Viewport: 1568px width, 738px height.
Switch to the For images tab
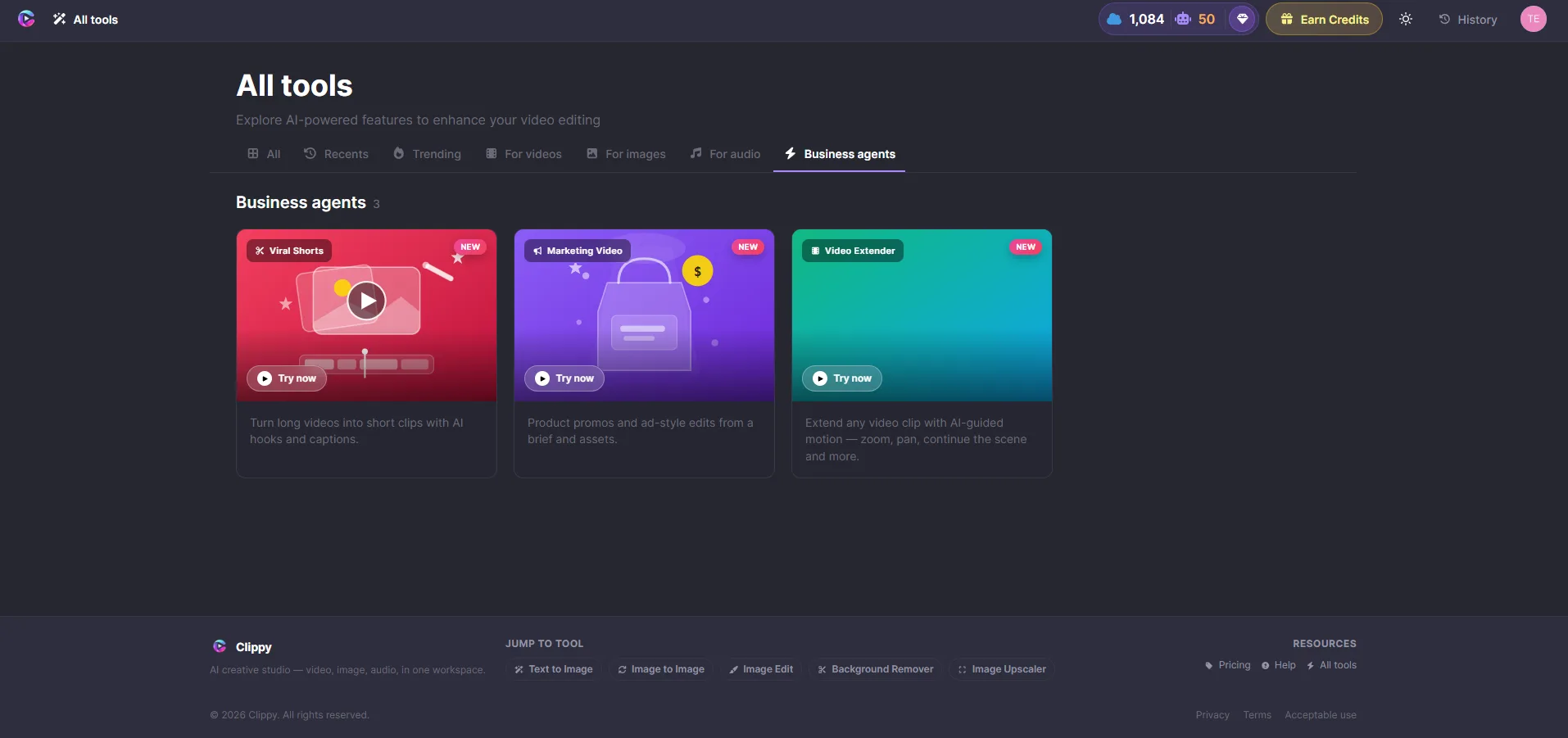click(x=626, y=154)
